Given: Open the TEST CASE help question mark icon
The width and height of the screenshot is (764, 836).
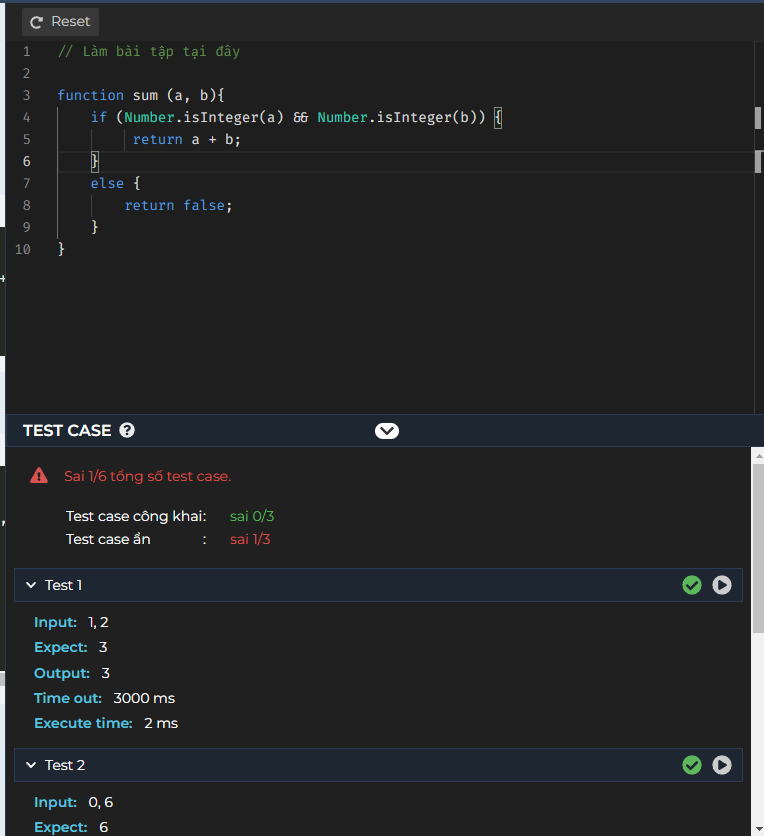Looking at the screenshot, I should click(x=127, y=430).
